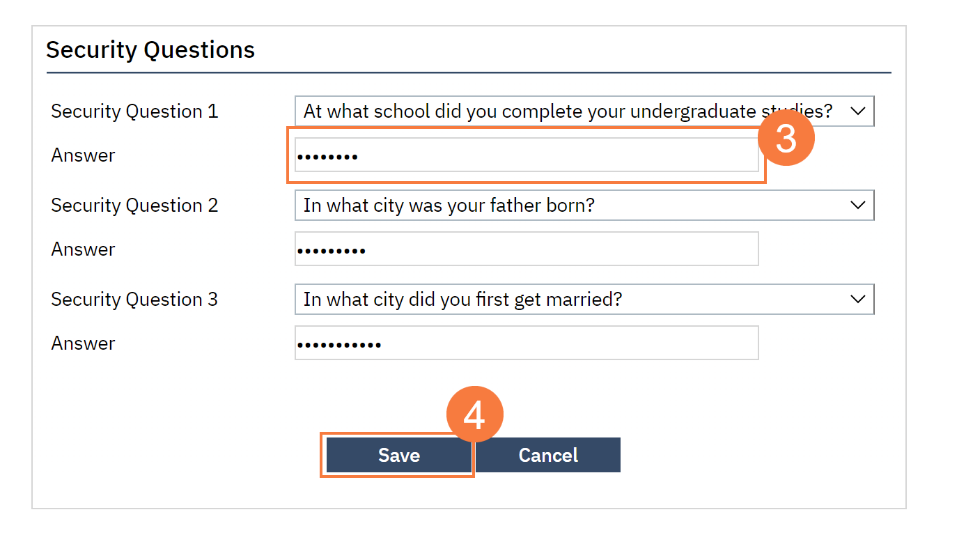Click the second 'Answer' label
This screenshot has width=966, height=558.
(83, 250)
